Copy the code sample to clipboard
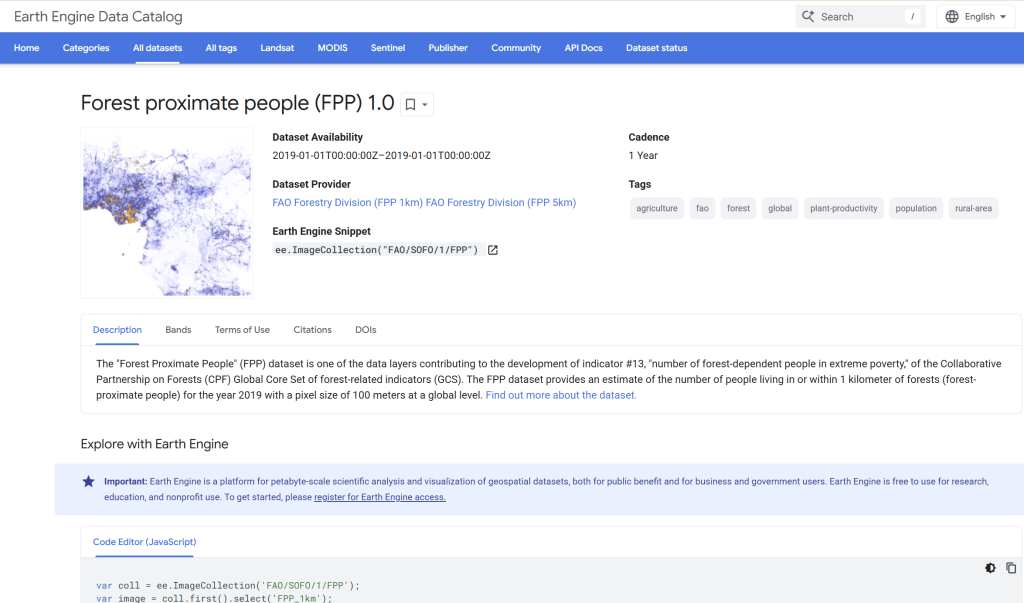Image resolution: width=1024 pixels, height=603 pixels. coord(1010,568)
